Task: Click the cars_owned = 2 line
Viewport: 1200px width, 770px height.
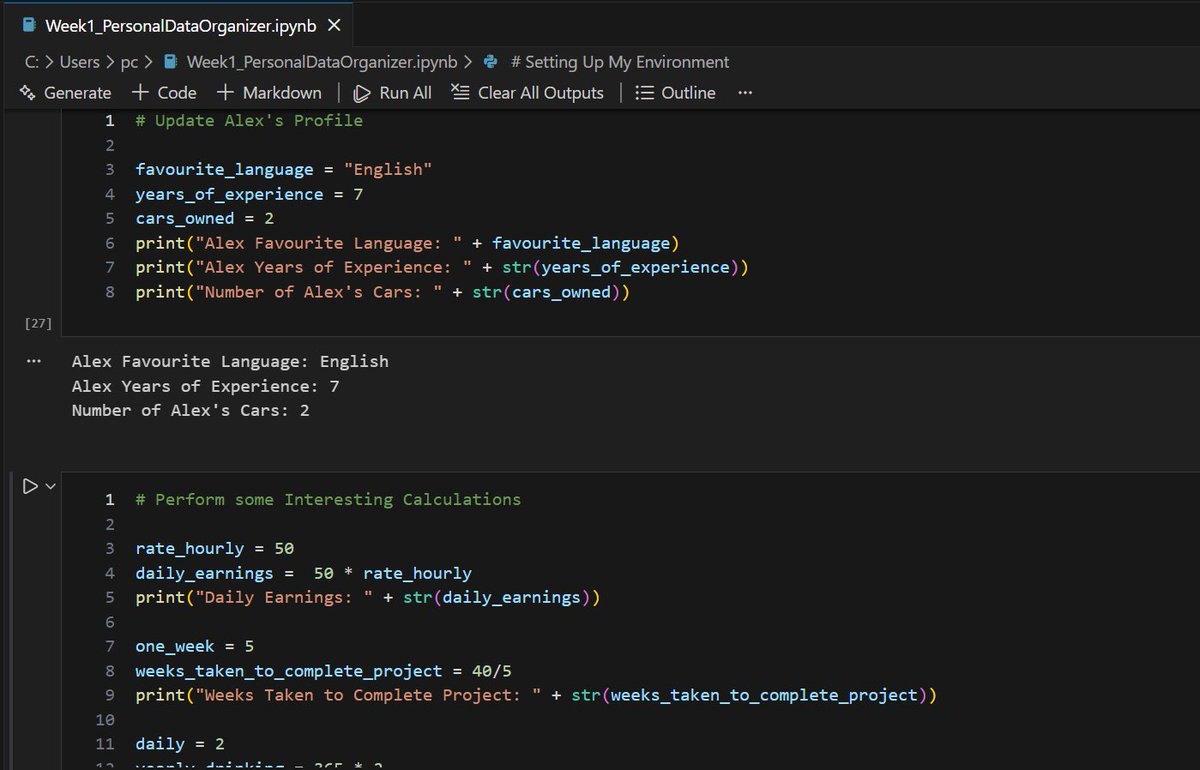Action: tap(205, 218)
